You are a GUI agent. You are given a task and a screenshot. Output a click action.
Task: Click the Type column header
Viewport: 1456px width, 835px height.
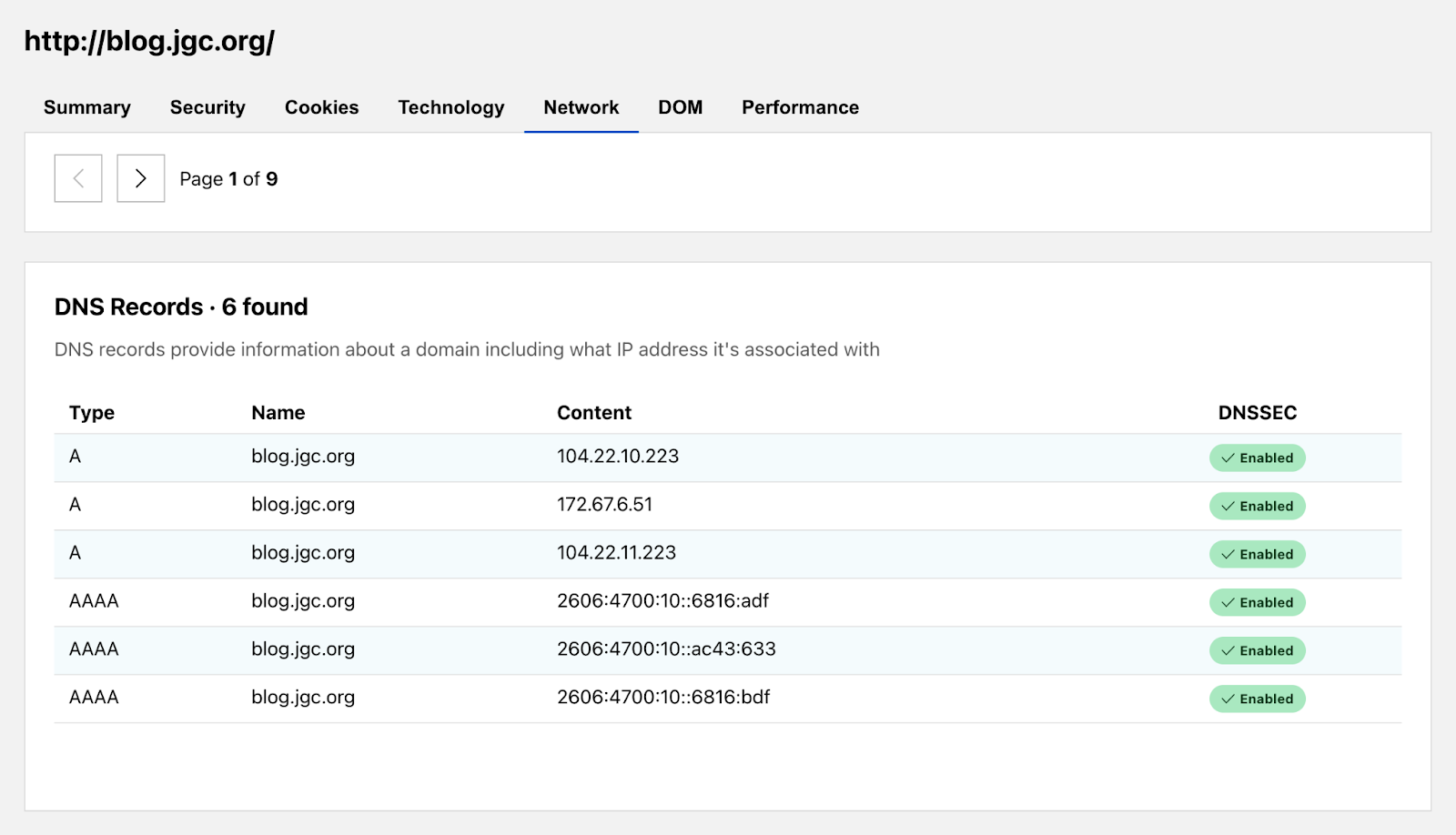(x=92, y=413)
